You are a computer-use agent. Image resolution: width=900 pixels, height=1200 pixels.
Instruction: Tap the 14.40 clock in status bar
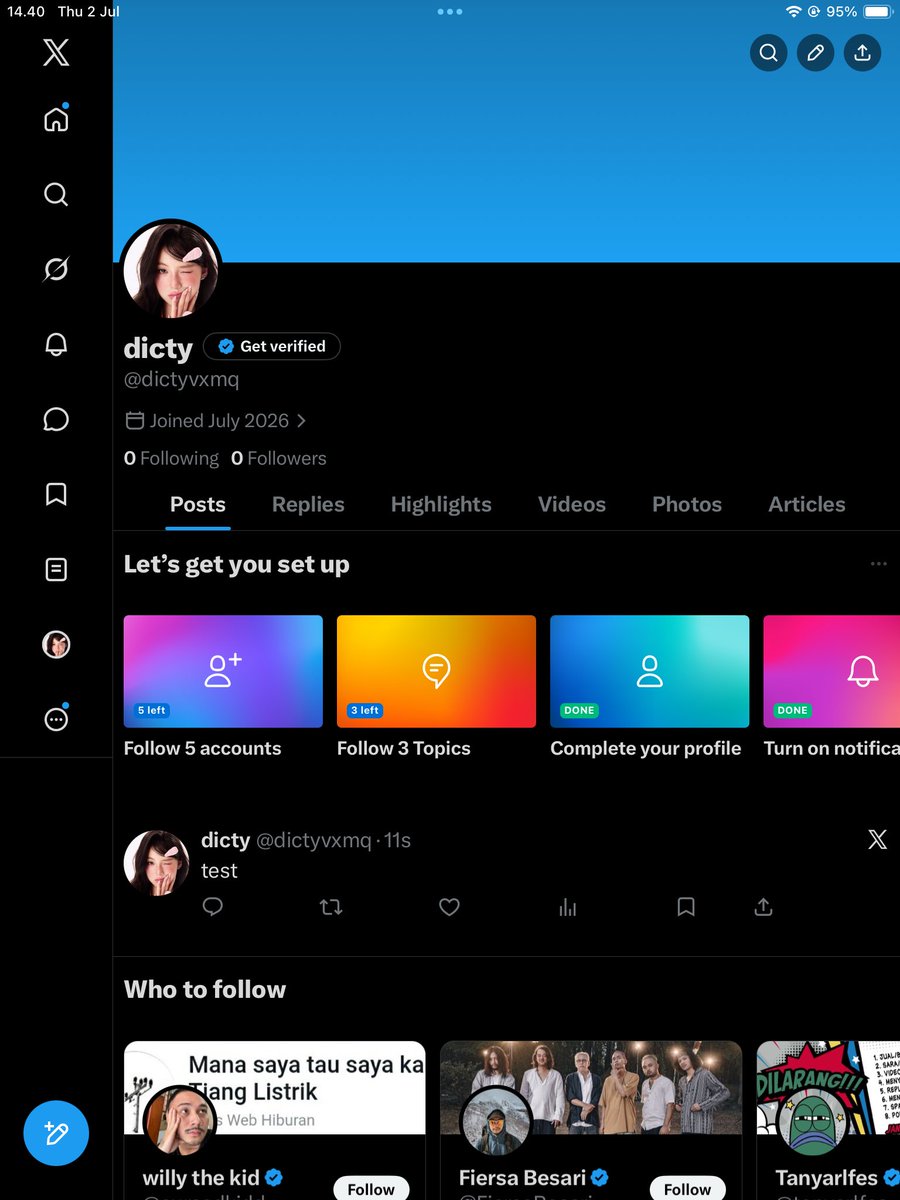point(26,12)
